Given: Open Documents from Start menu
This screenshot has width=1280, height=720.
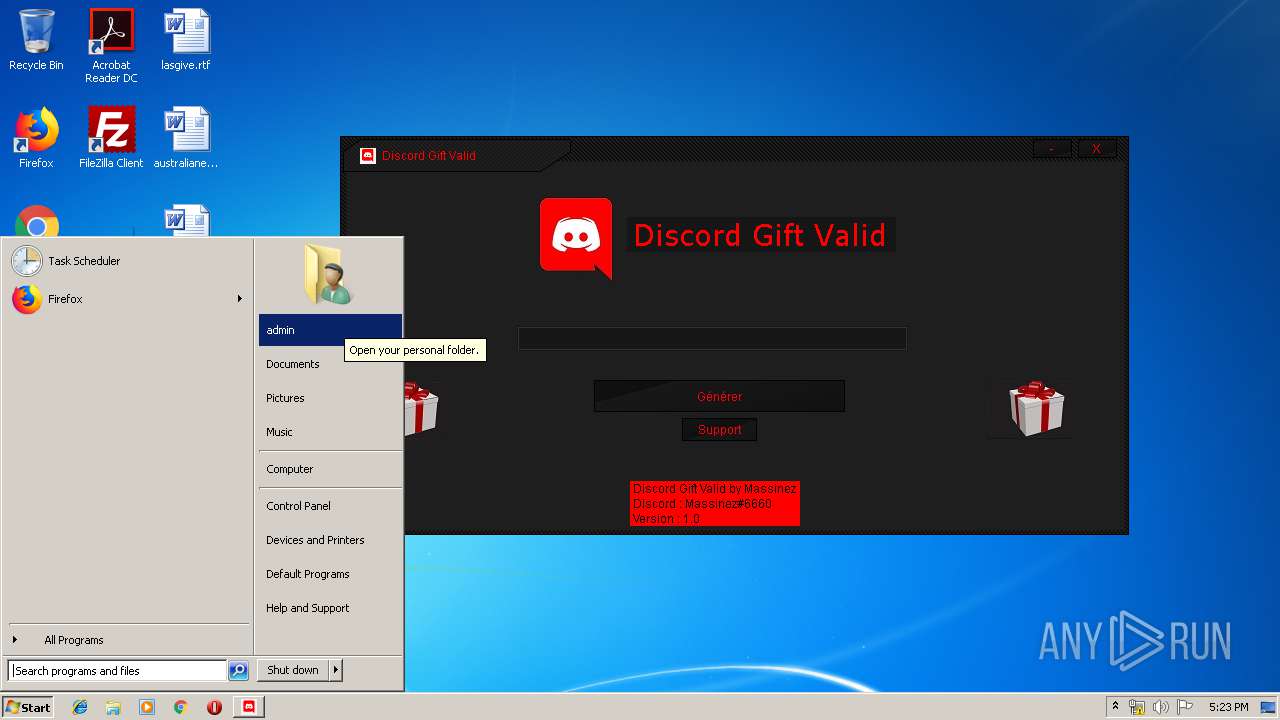Looking at the screenshot, I should (330, 364).
